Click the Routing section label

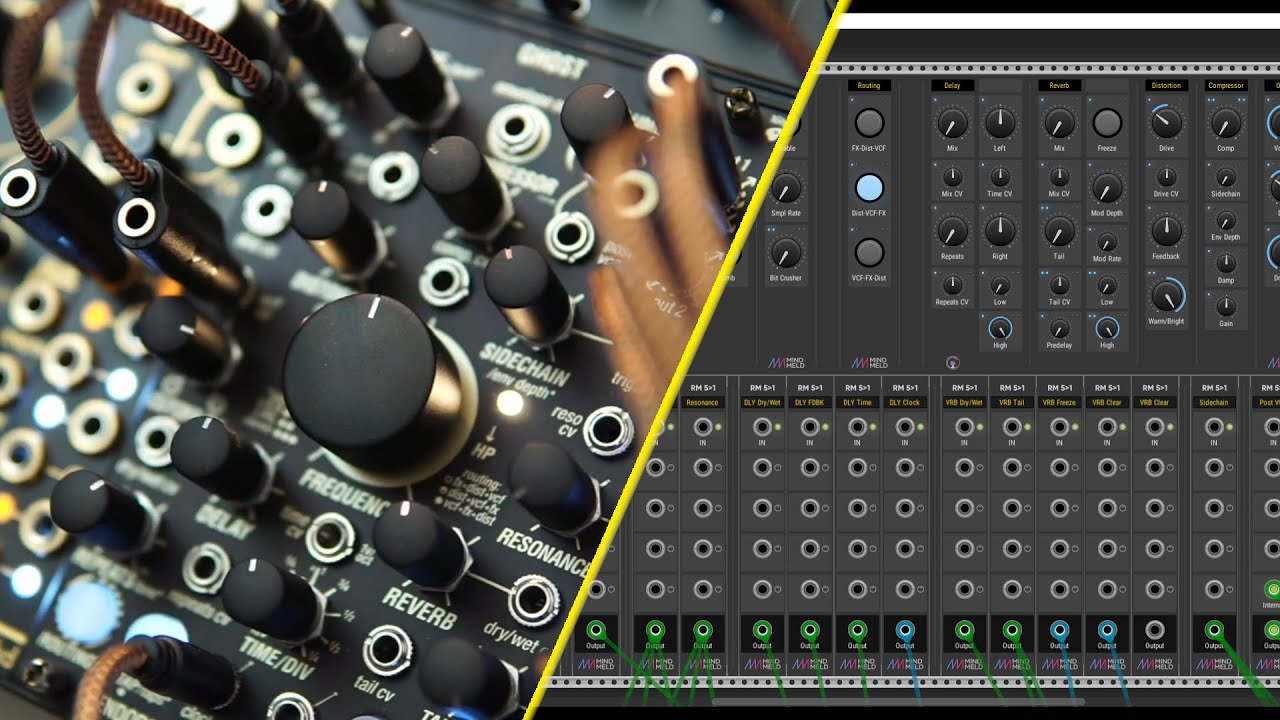869,86
